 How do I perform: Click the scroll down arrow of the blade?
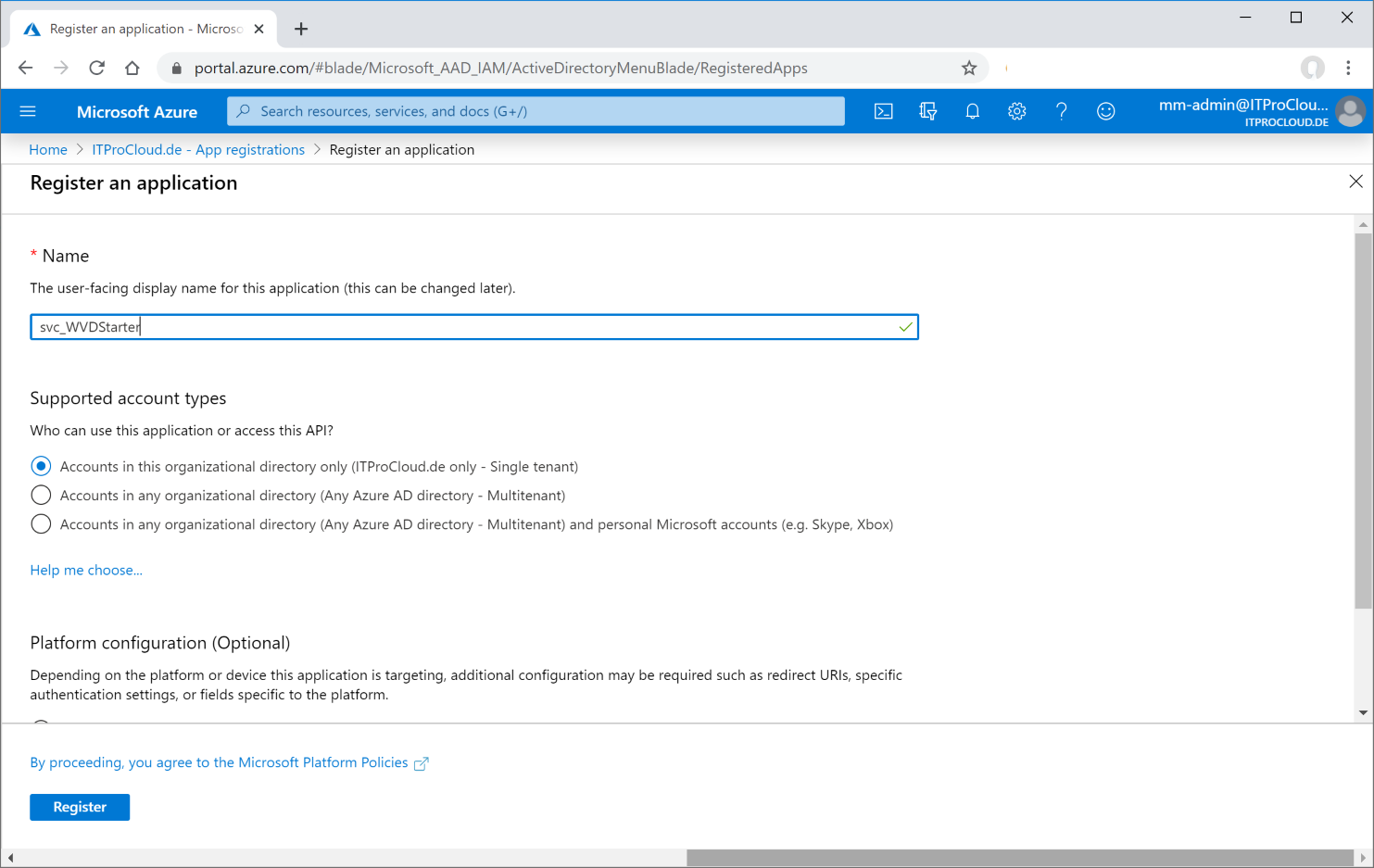click(x=1363, y=712)
